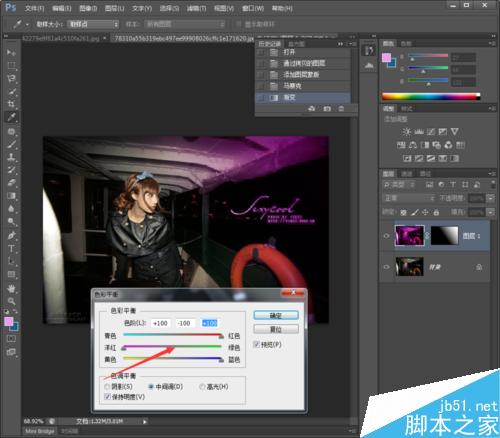The height and width of the screenshot is (438, 500).
Task: Click the lock position icon
Action: click(x=425, y=212)
